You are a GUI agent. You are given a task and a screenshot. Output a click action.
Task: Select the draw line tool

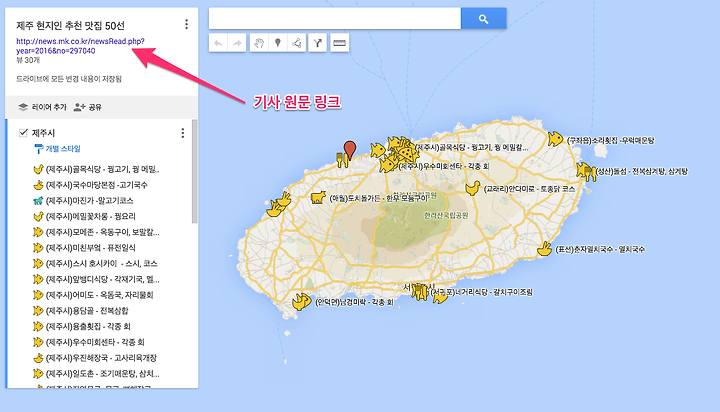click(297, 43)
